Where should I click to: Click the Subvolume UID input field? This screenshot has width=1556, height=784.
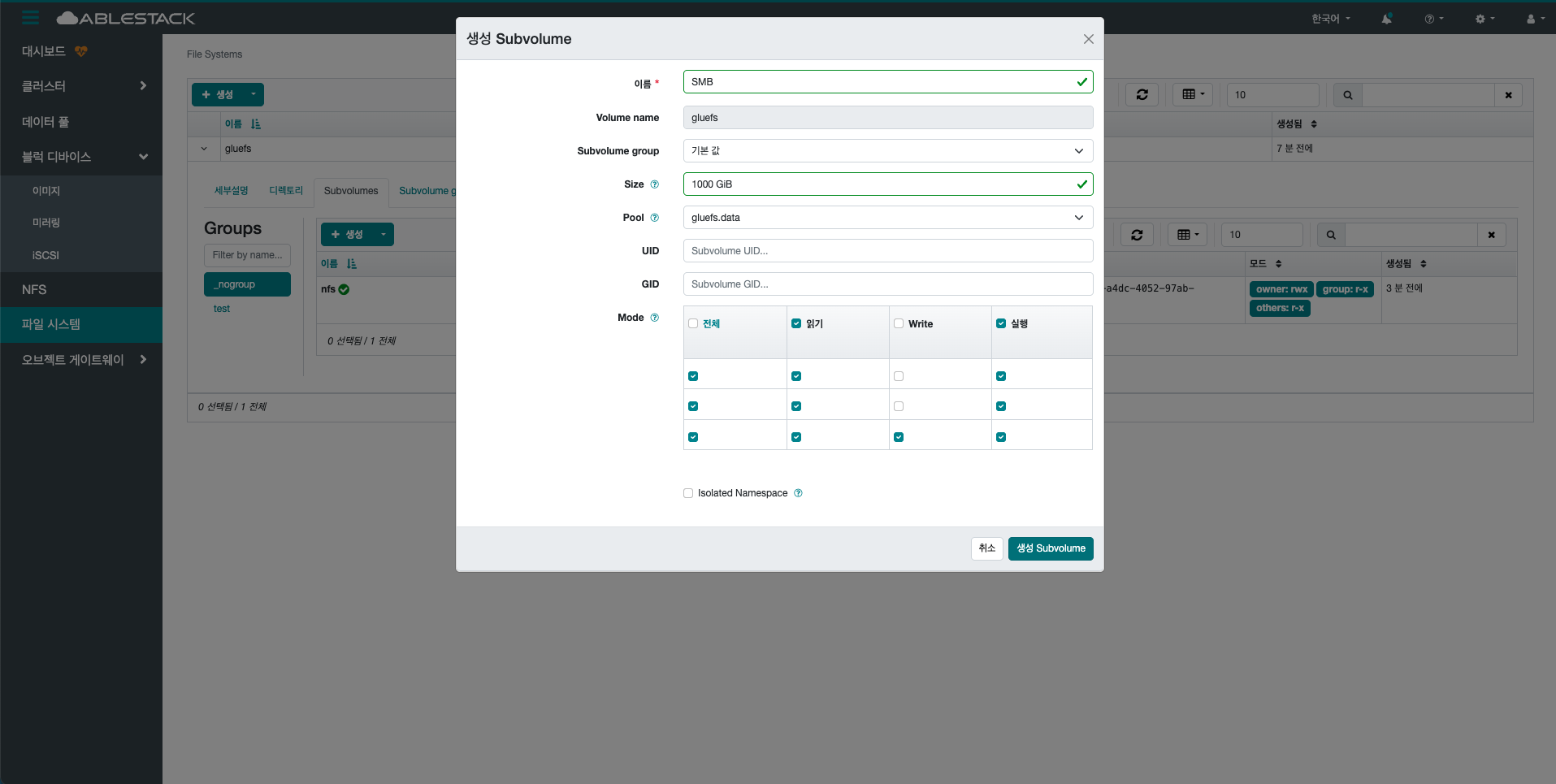[887, 251]
